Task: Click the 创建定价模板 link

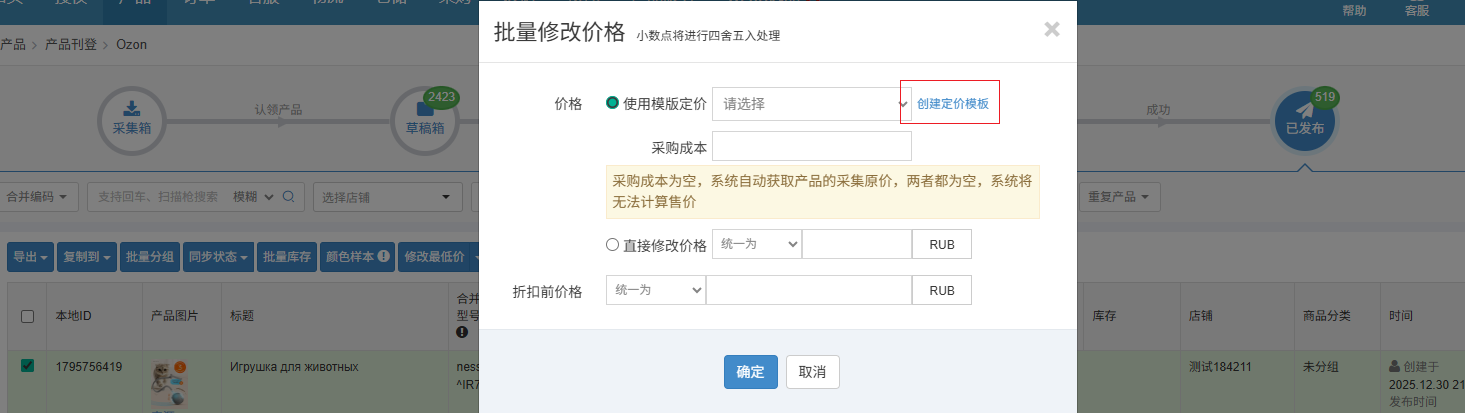Action: (952, 103)
